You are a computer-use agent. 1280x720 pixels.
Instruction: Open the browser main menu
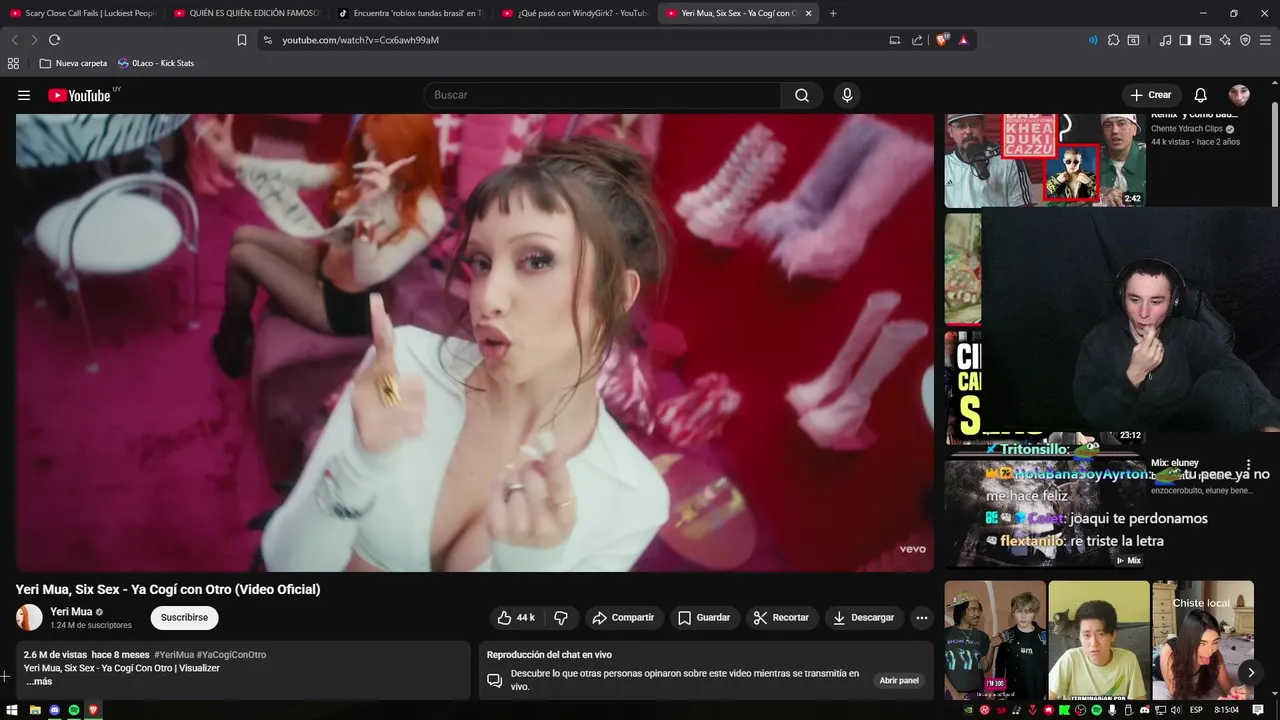[x=1266, y=40]
